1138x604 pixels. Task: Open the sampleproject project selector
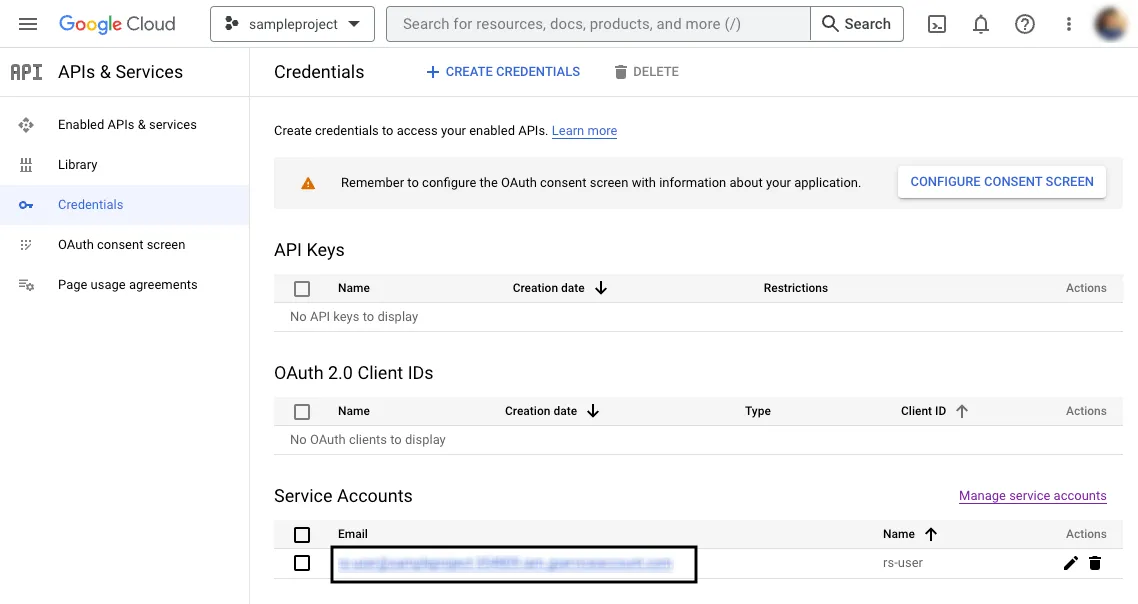click(292, 24)
